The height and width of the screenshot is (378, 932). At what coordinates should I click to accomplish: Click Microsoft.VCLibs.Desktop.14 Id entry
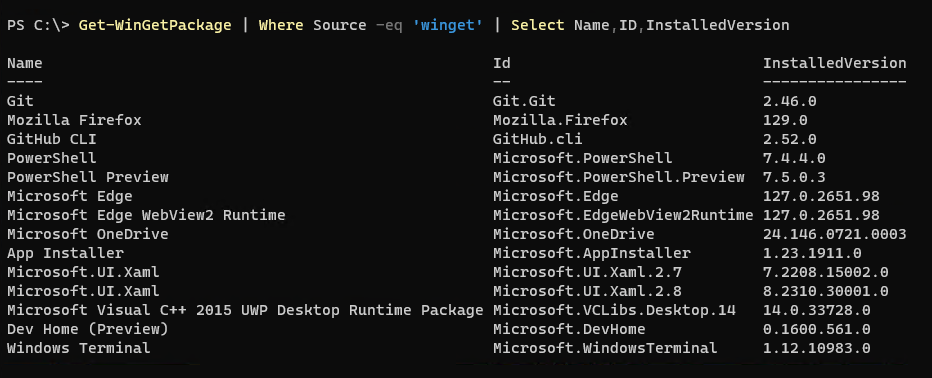[x=614, y=310]
